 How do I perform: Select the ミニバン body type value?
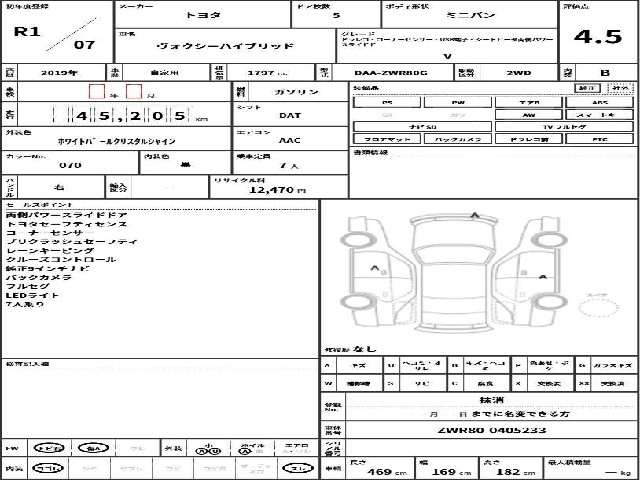[471, 15]
